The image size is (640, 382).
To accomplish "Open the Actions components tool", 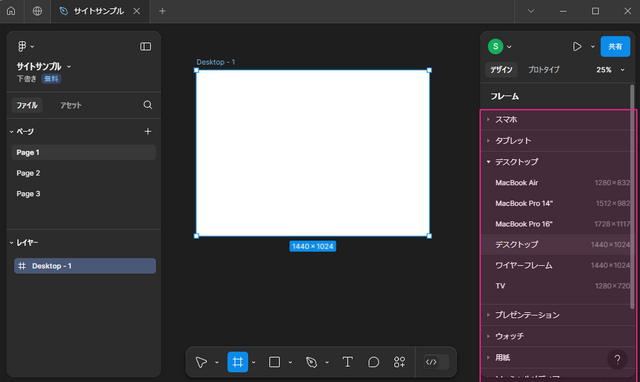I will (400, 362).
